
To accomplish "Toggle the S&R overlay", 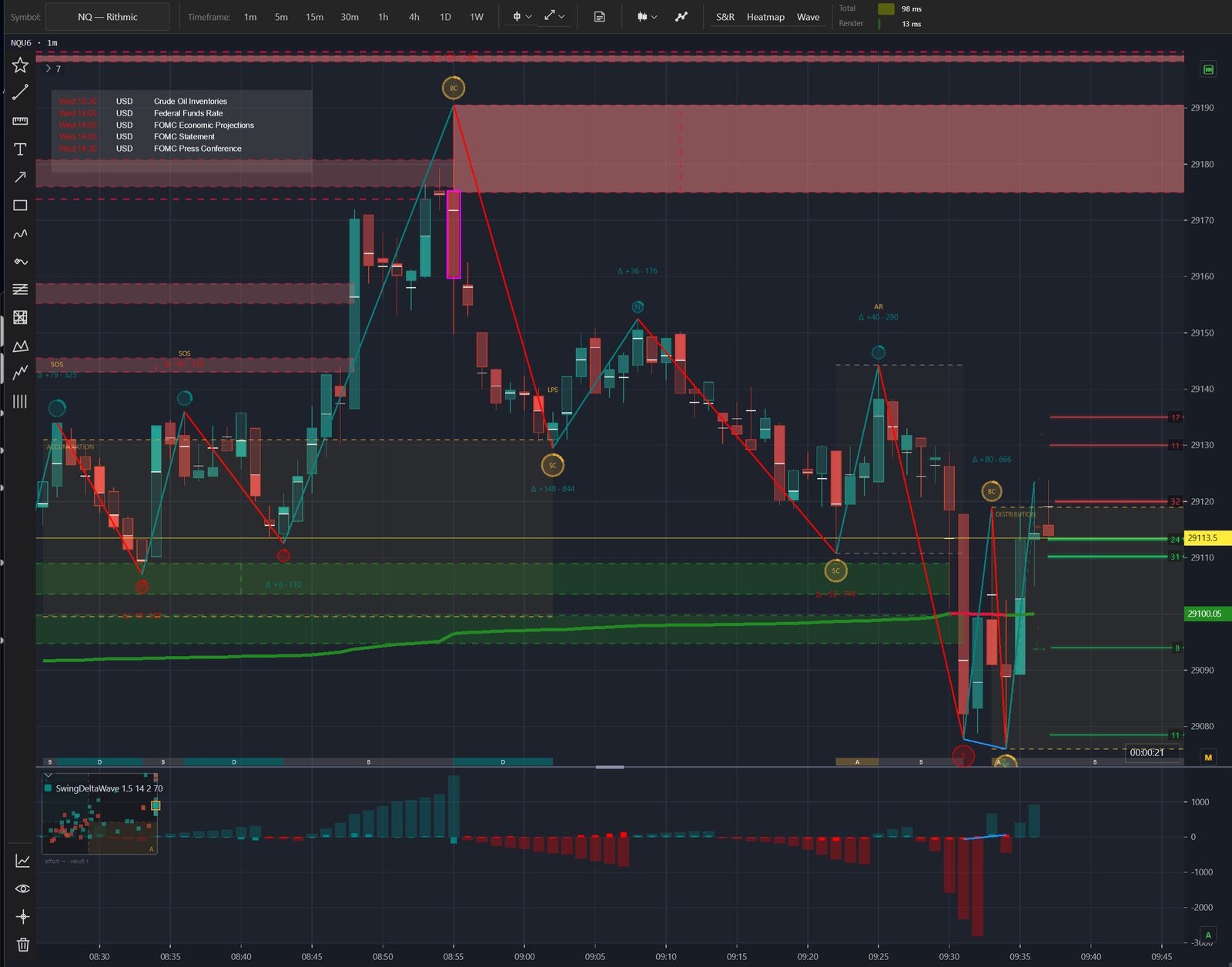I will [x=725, y=17].
